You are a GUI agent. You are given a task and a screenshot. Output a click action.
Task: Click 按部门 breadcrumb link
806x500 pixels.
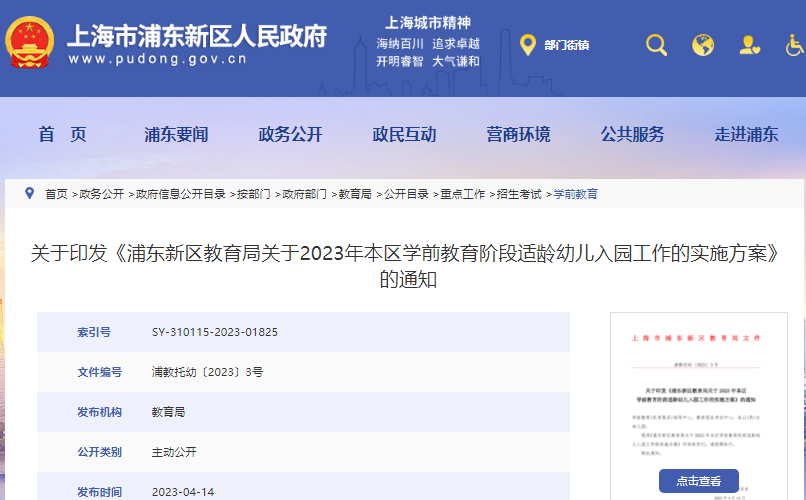coord(253,194)
